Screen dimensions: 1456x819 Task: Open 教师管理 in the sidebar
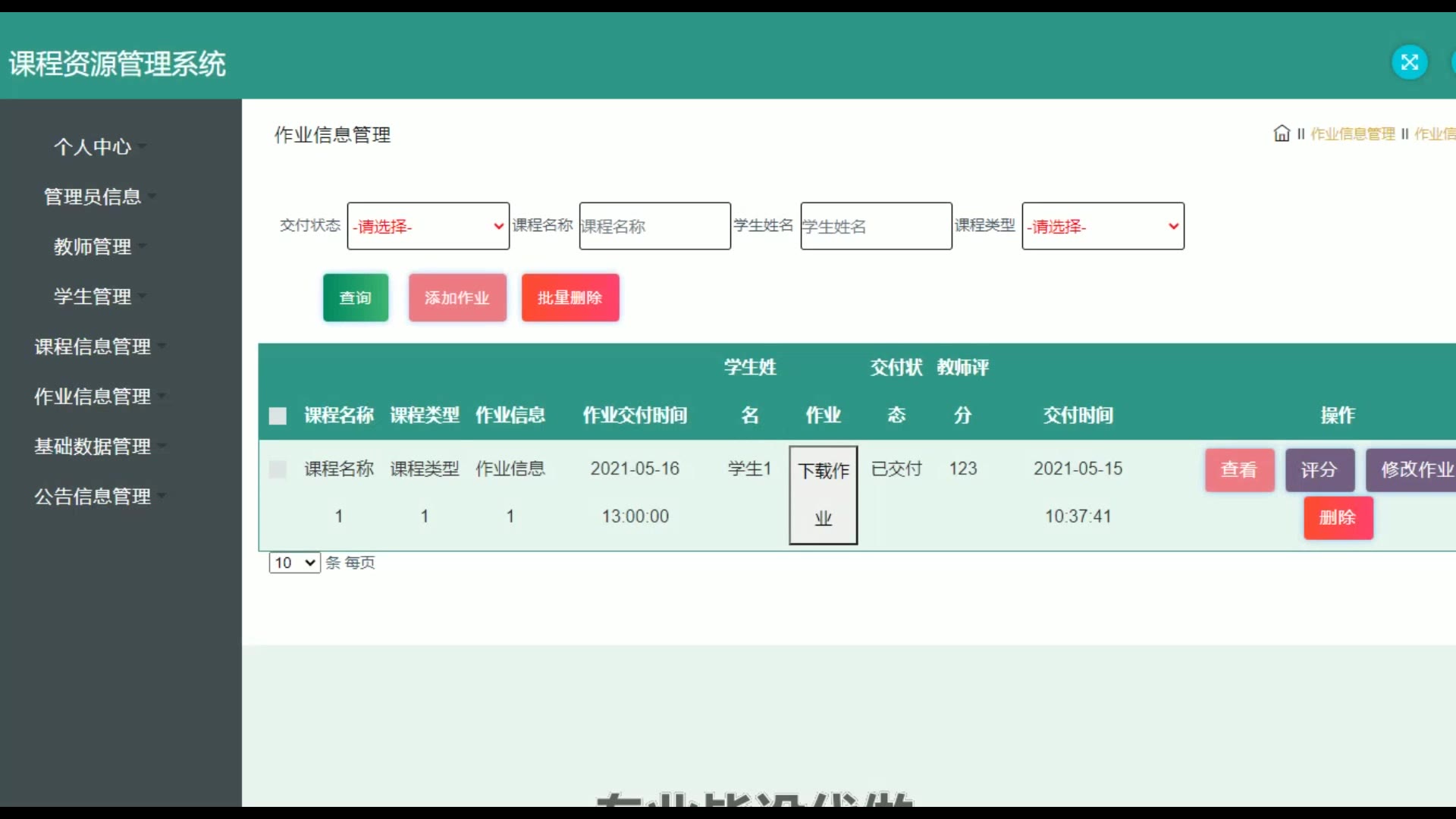(93, 246)
